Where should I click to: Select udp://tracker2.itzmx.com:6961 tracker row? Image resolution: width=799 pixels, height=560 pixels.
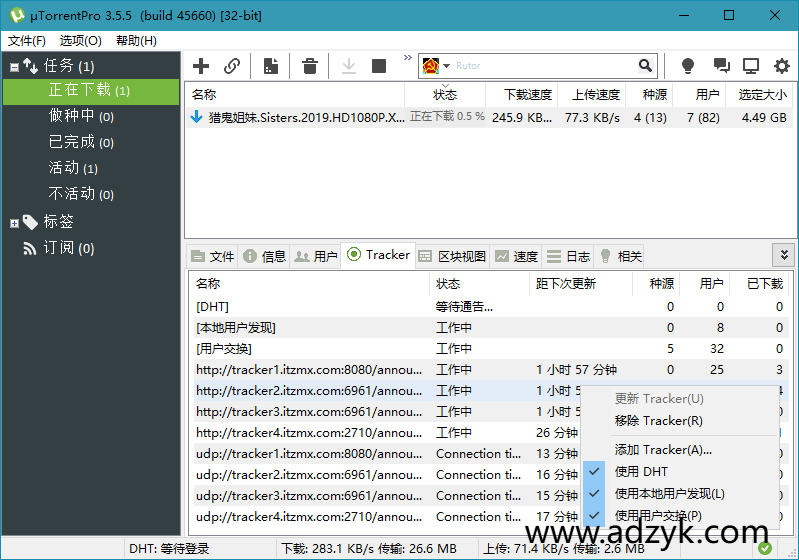[385, 475]
